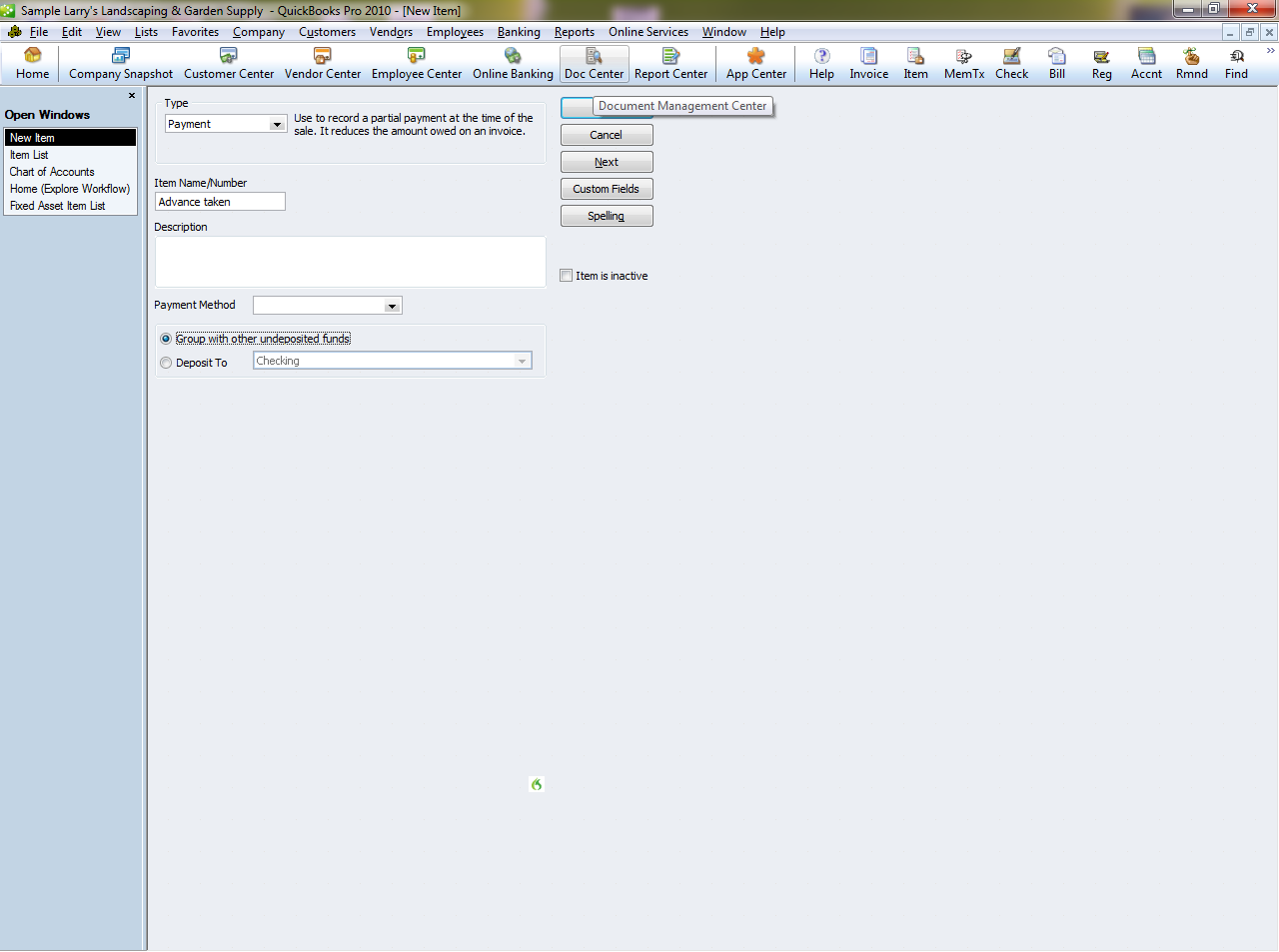Image resolution: width=1279 pixels, height=952 pixels.
Task: Restore the inner New Item window
Action: tap(1250, 32)
